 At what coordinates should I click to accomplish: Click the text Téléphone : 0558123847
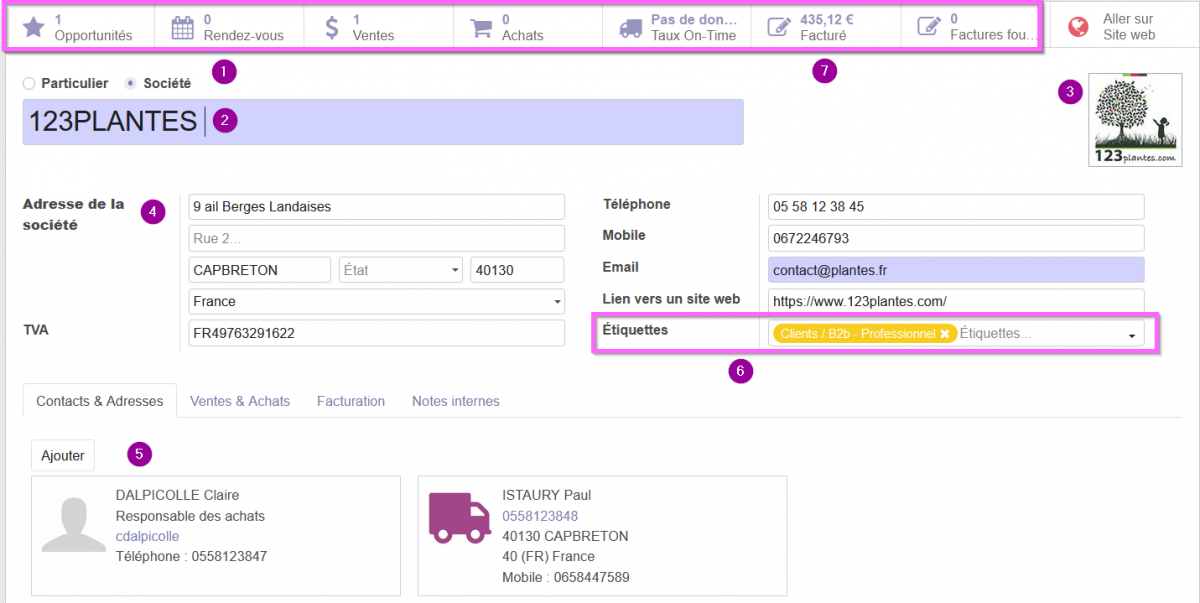point(192,556)
